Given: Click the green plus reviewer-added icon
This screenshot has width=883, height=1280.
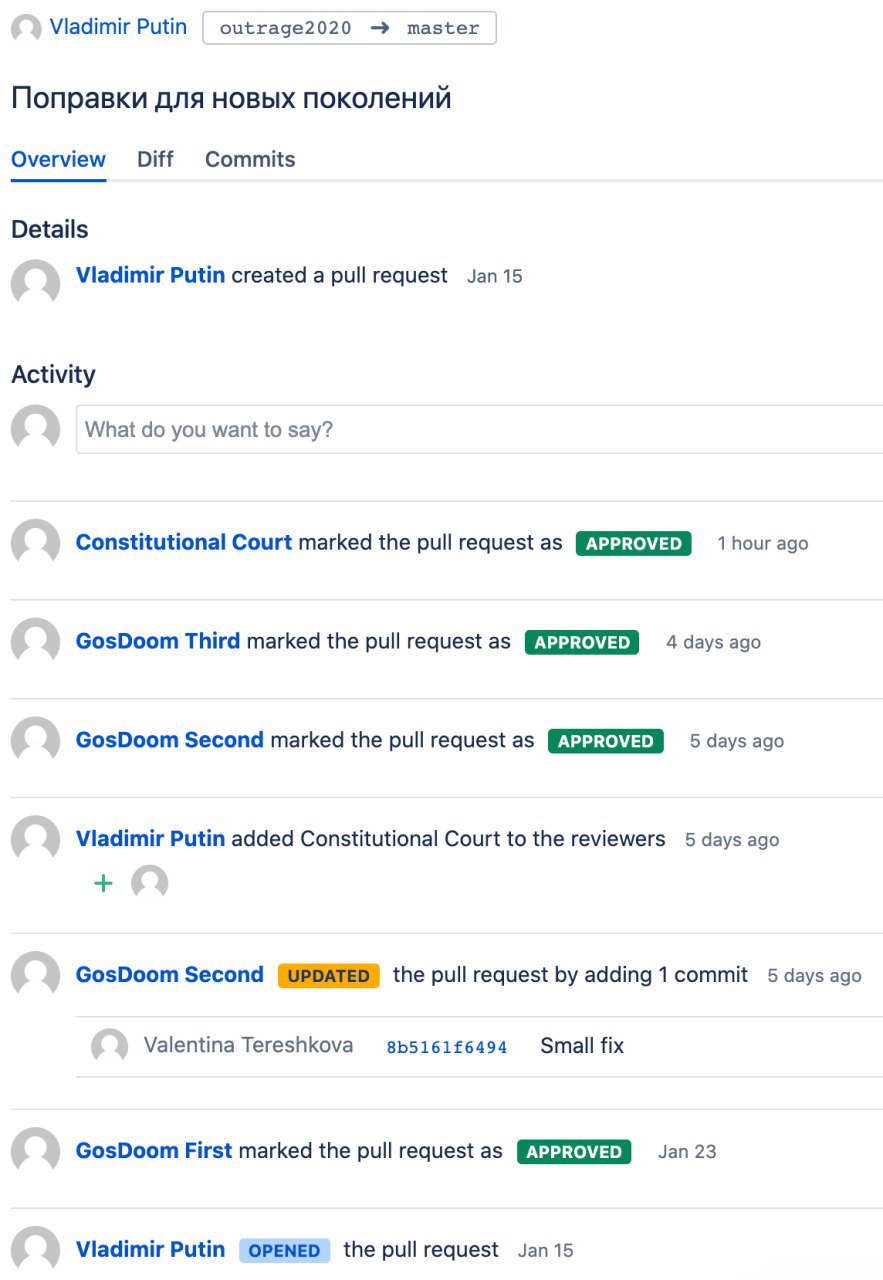Looking at the screenshot, I should click(x=103, y=883).
